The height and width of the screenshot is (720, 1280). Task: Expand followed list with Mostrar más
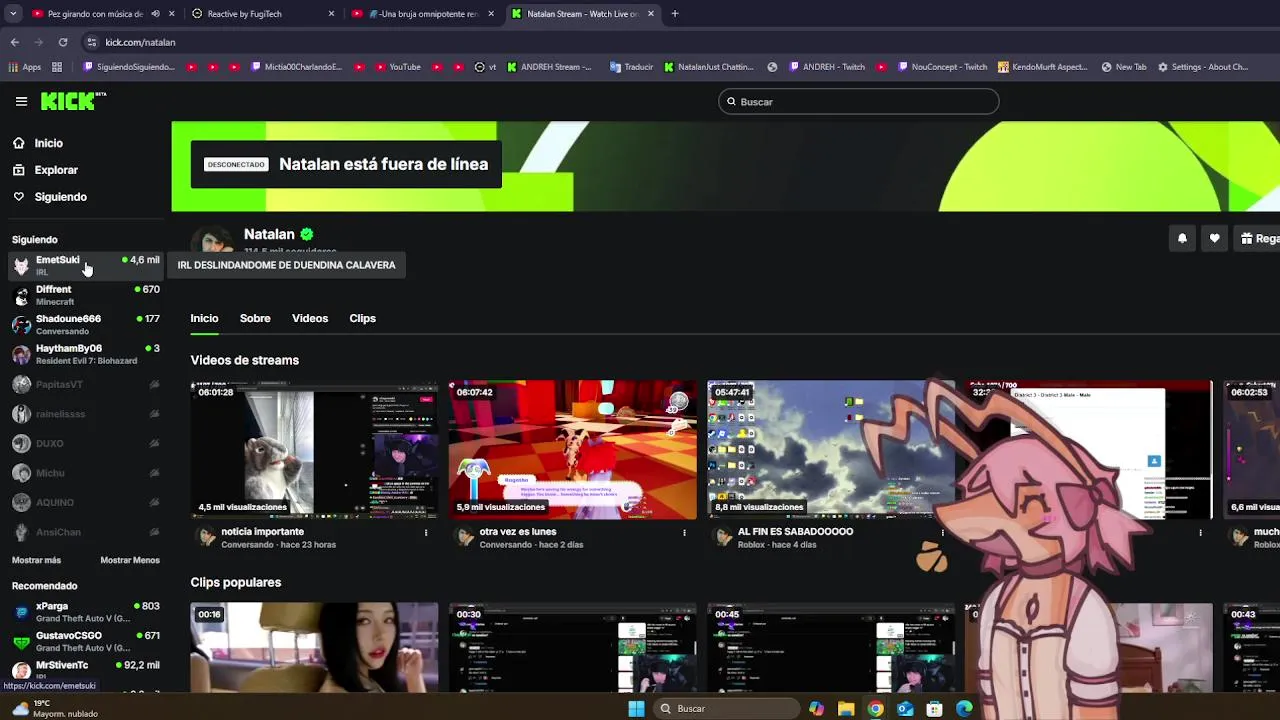36,560
